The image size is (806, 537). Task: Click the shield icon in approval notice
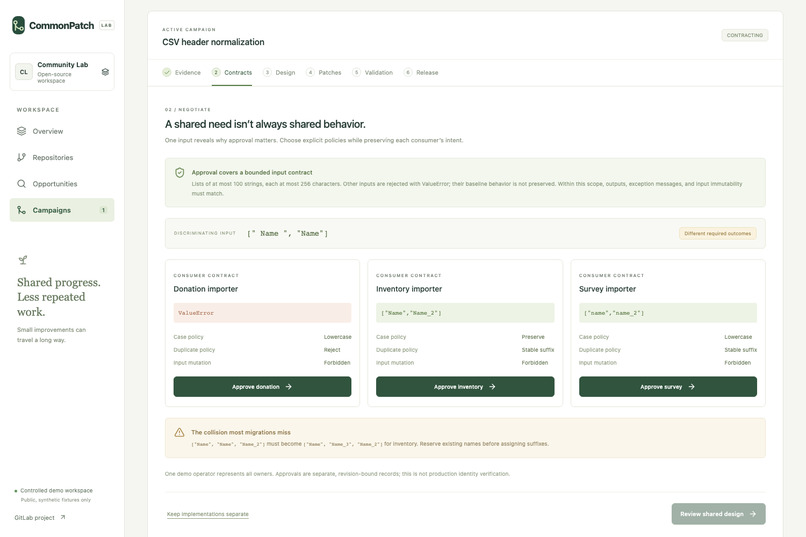coord(179,173)
